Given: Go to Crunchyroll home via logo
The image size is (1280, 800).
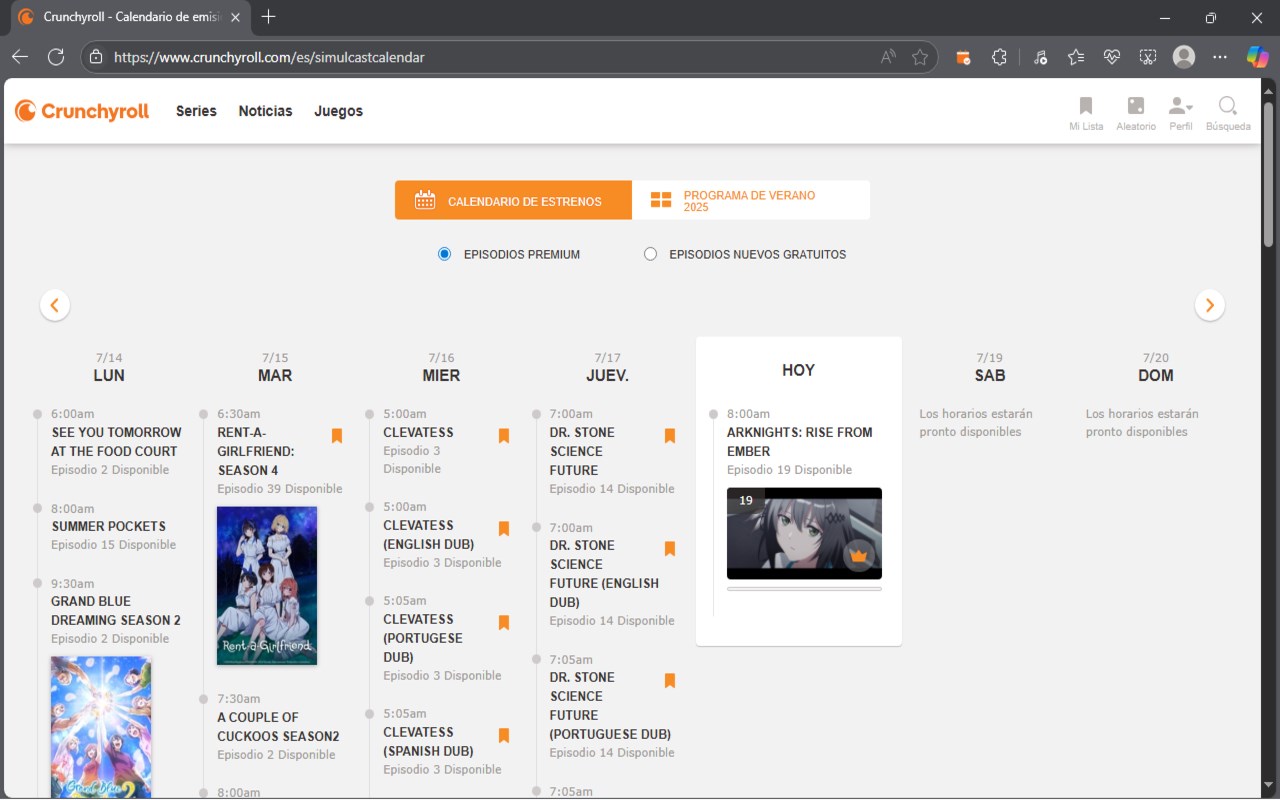Looking at the screenshot, I should click(82, 111).
